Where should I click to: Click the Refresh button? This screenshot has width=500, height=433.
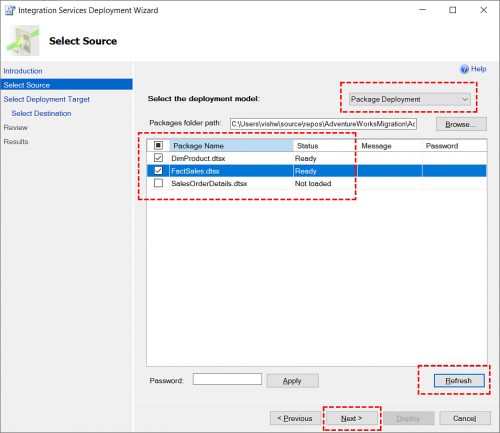[x=459, y=381]
